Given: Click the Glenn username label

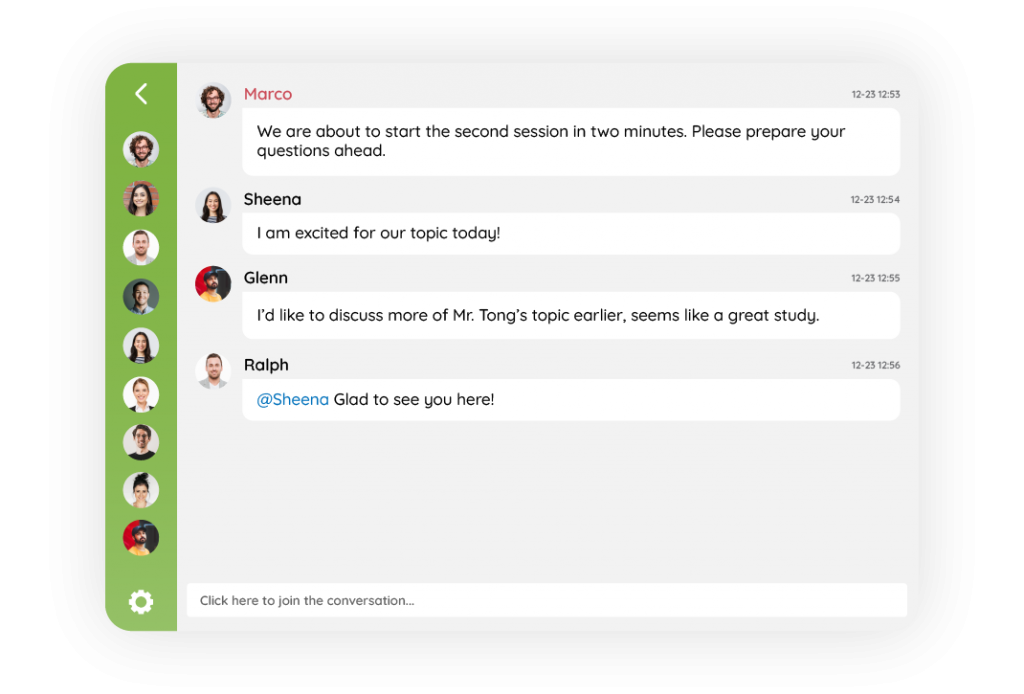Looking at the screenshot, I should 265,278.
